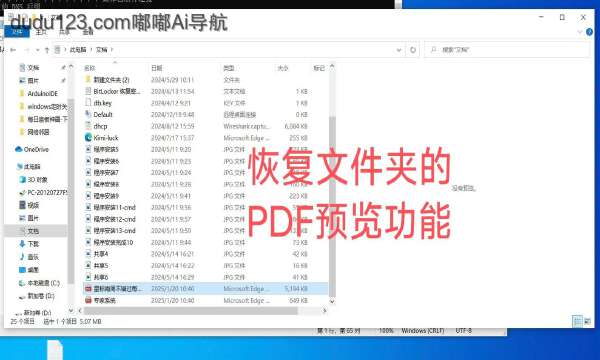Click the Up one level arrow
The width and height of the screenshot is (600, 360).
click(47, 50)
